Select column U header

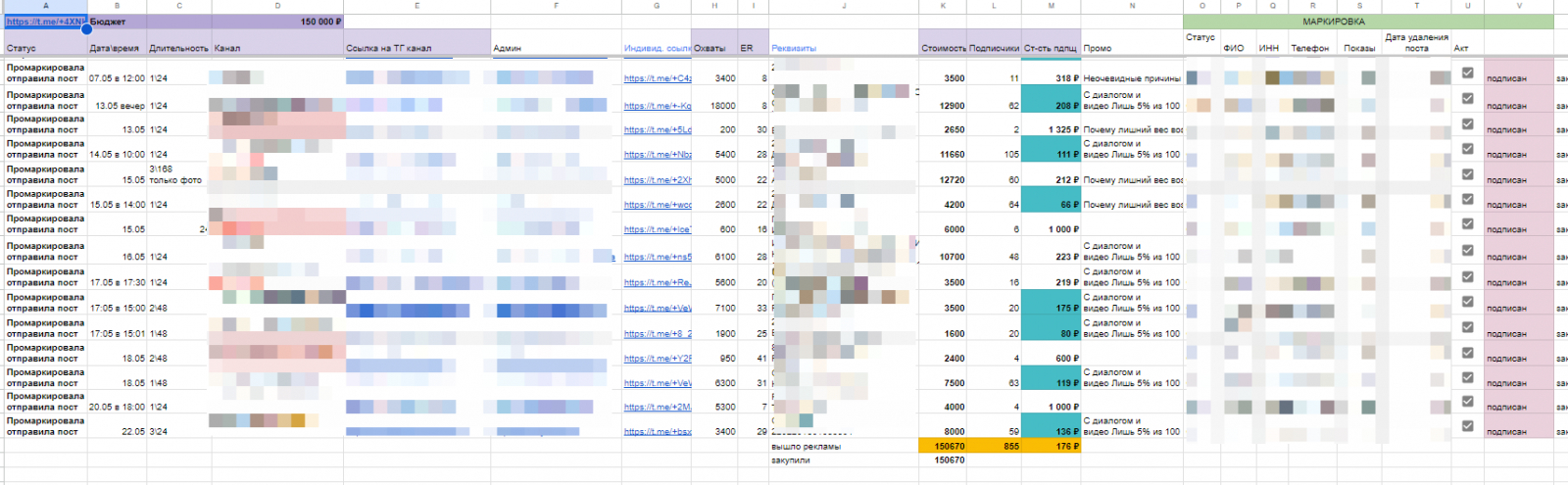(x=1467, y=6)
